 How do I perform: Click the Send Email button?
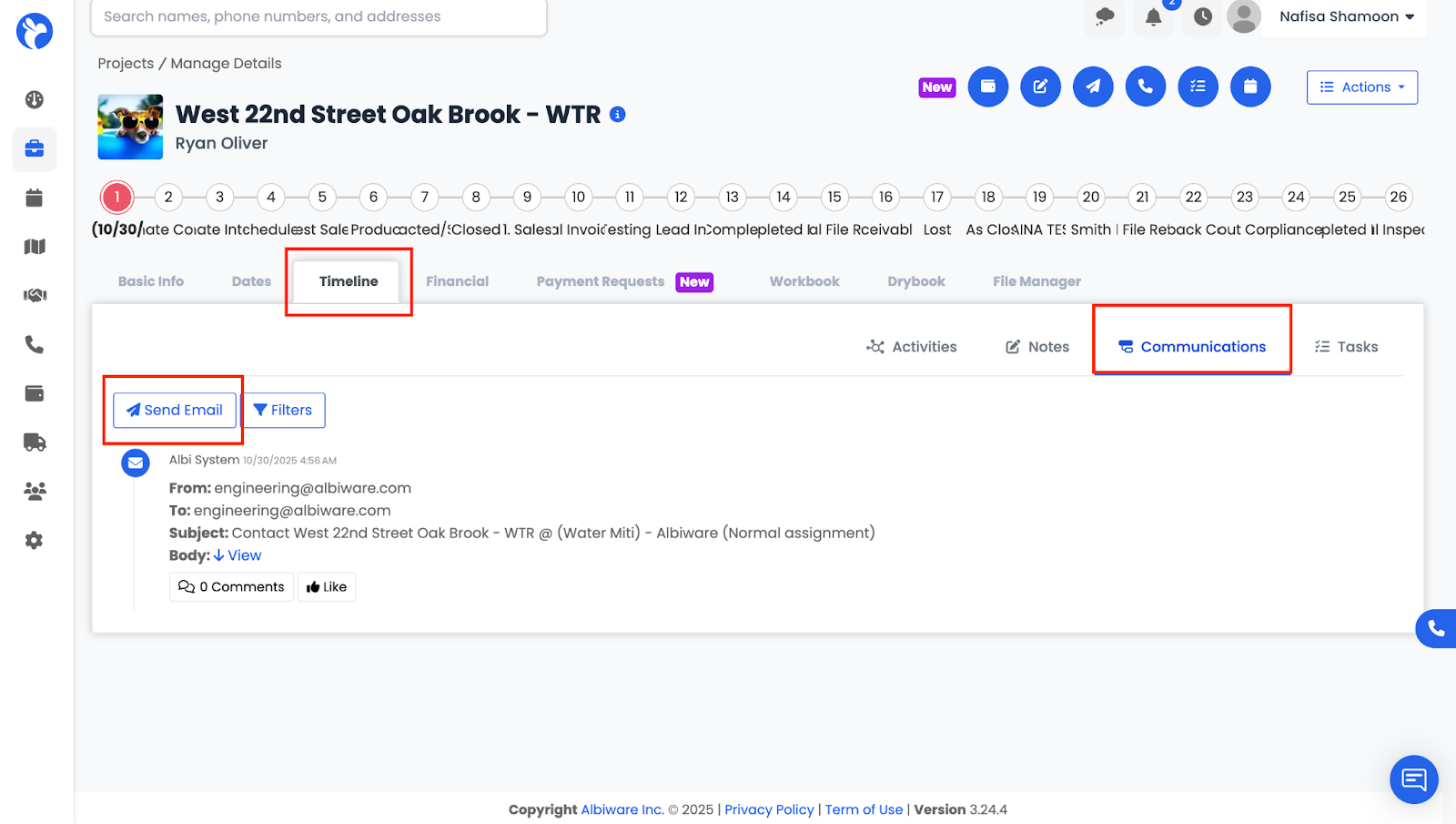point(175,411)
